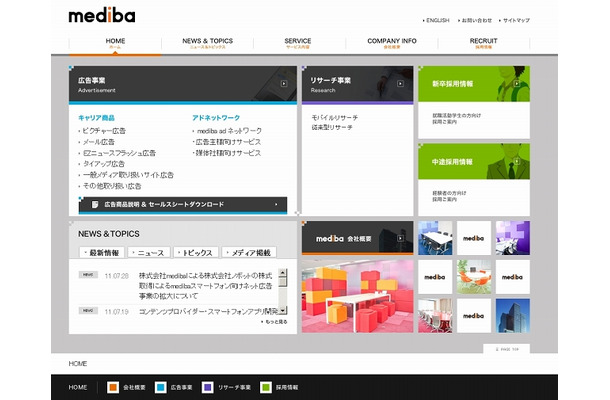
Task: Click orange 会社概要 square icon in footer
Action: coord(113,387)
